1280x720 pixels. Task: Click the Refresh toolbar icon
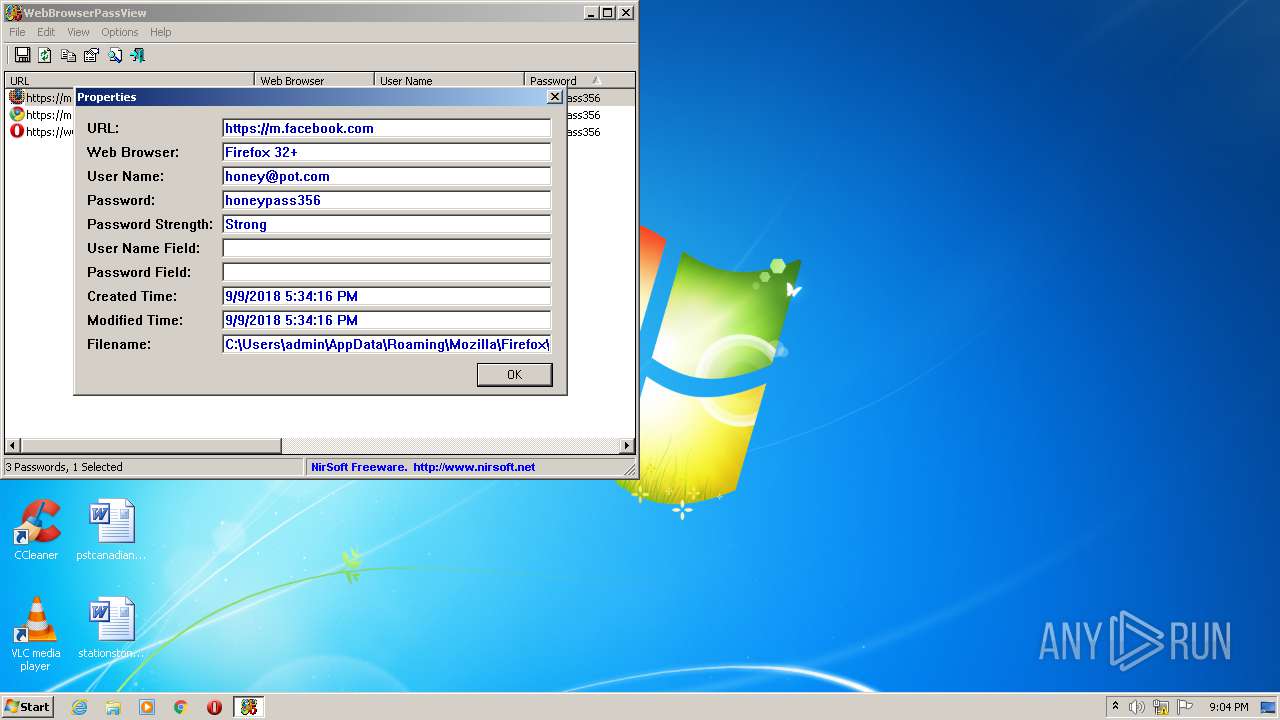click(45, 55)
